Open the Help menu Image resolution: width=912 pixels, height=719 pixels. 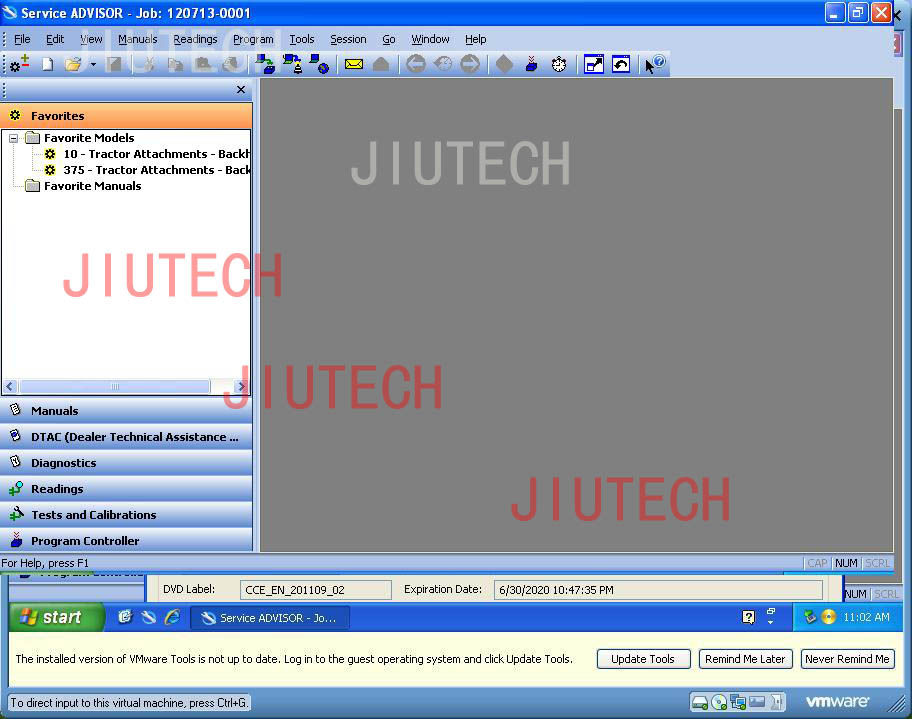tap(476, 39)
